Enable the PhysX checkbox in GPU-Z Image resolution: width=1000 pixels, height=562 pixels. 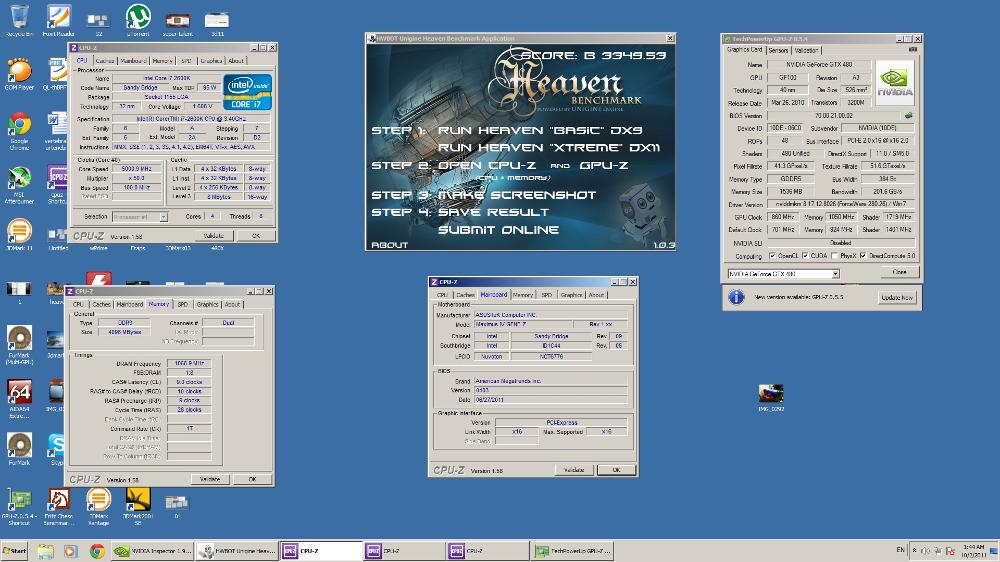pyautogui.click(x=835, y=256)
